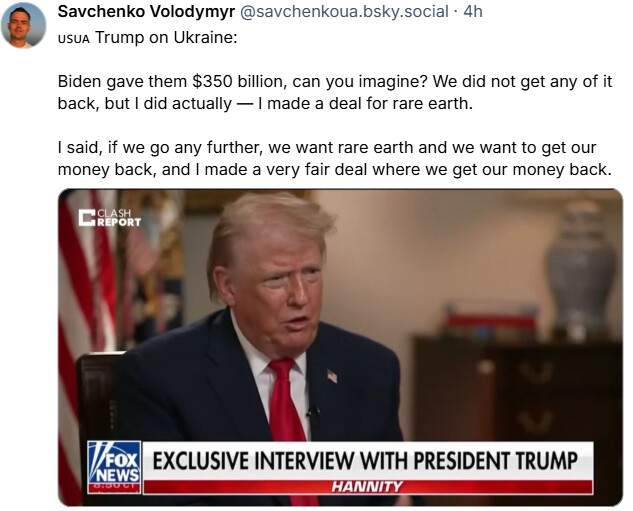Click the American flag lapel pin
Viewport: 633px width, 511px height.
pyautogui.click(x=332, y=376)
